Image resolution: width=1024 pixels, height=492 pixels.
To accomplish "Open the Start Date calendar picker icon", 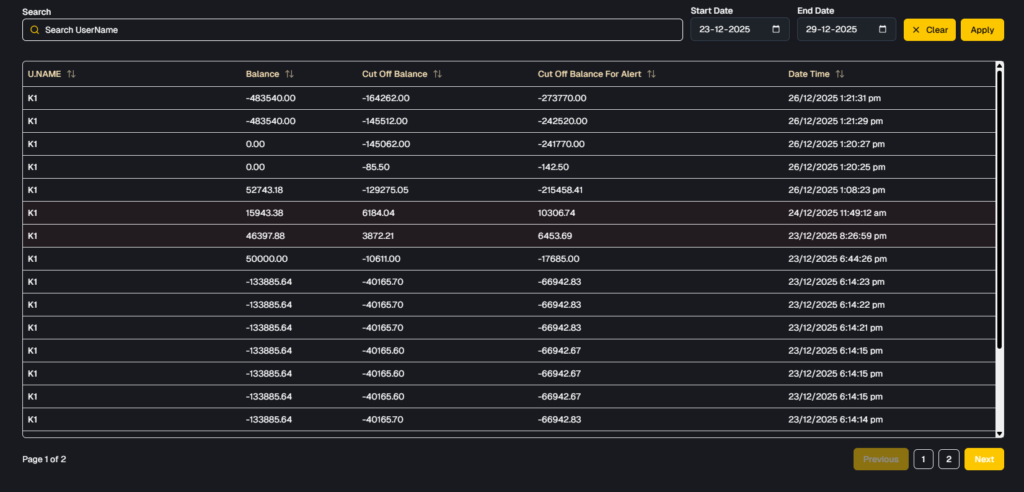I will point(776,30).
